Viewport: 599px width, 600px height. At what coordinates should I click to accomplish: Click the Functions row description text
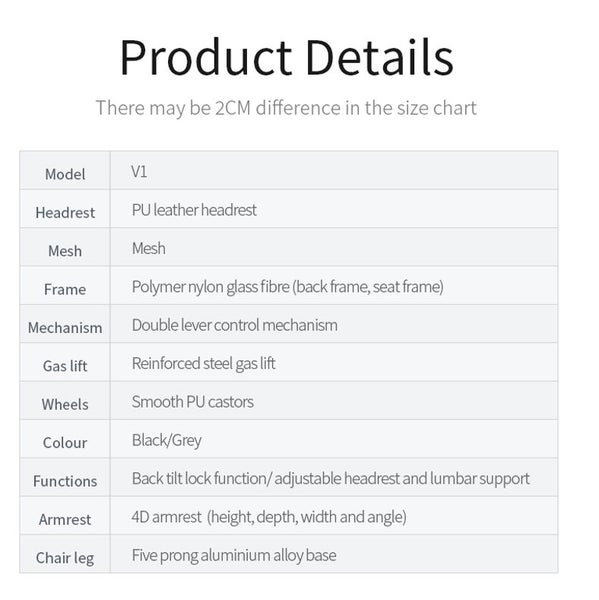331,479
